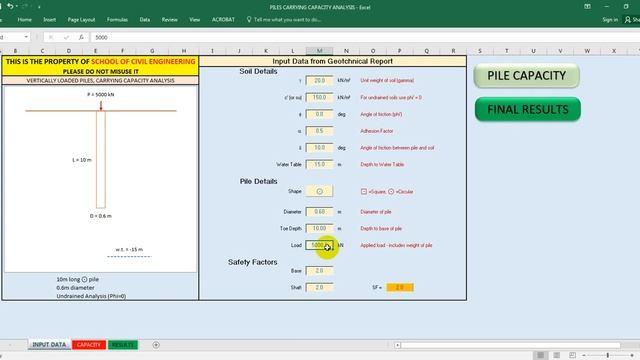Select the Water Table depth cell 15.0
Screen dimensions: 640x360
pyautogui.click(x=319, y=164)
